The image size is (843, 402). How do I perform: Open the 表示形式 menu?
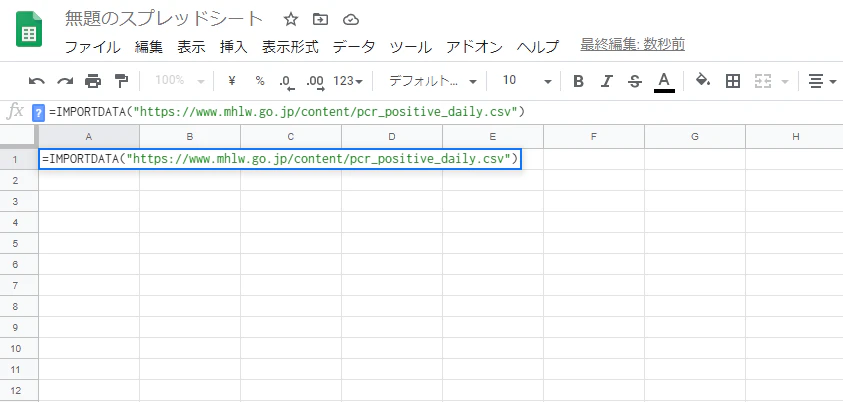point(290,47)
